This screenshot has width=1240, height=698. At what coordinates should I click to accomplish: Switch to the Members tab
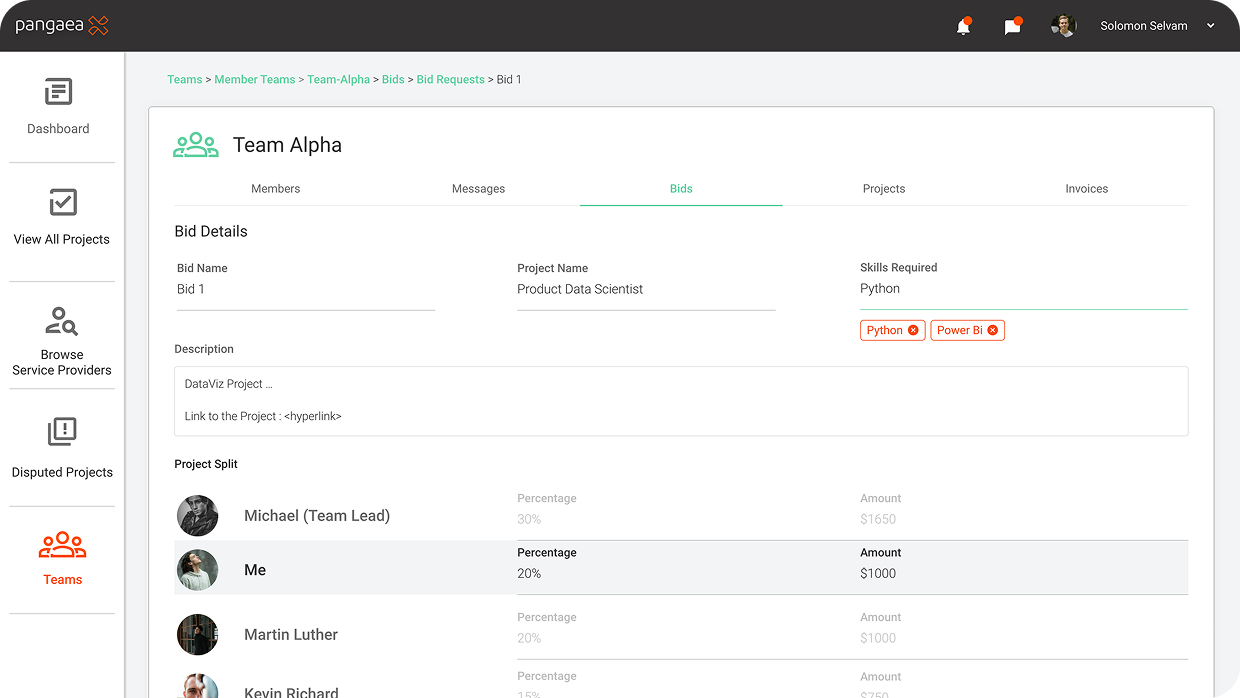276,189
